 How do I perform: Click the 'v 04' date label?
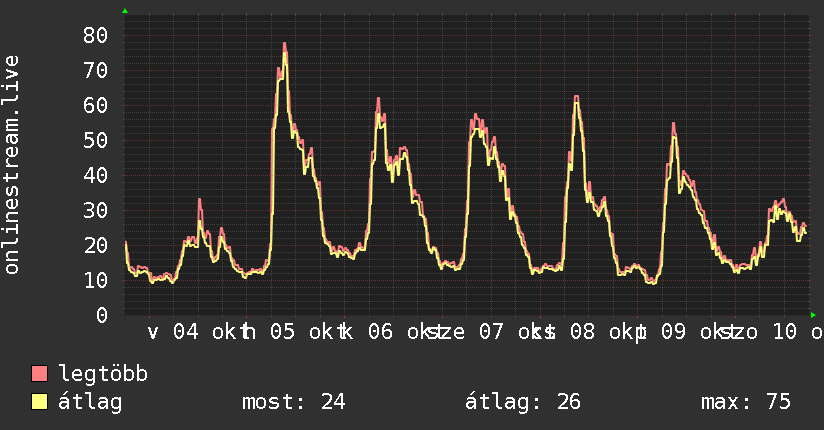(173, 332)
